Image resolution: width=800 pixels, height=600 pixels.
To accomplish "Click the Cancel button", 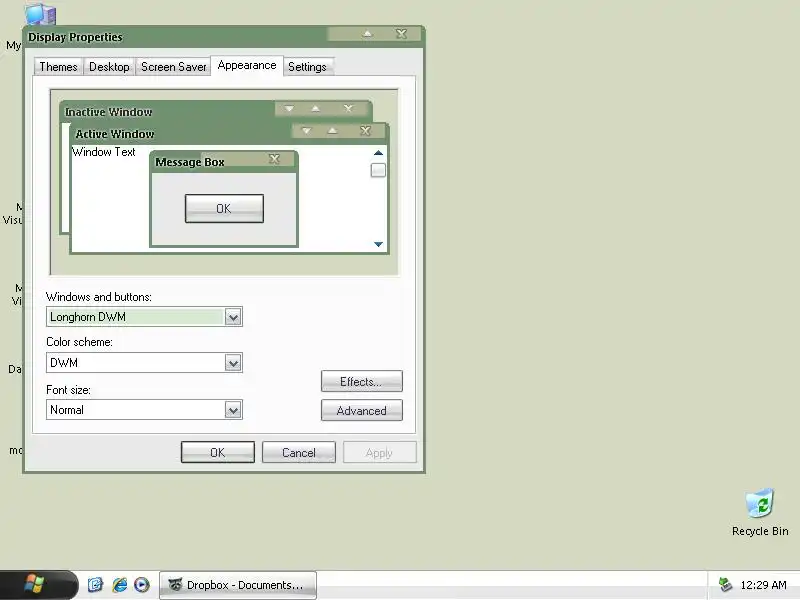I will click(299, 453).
